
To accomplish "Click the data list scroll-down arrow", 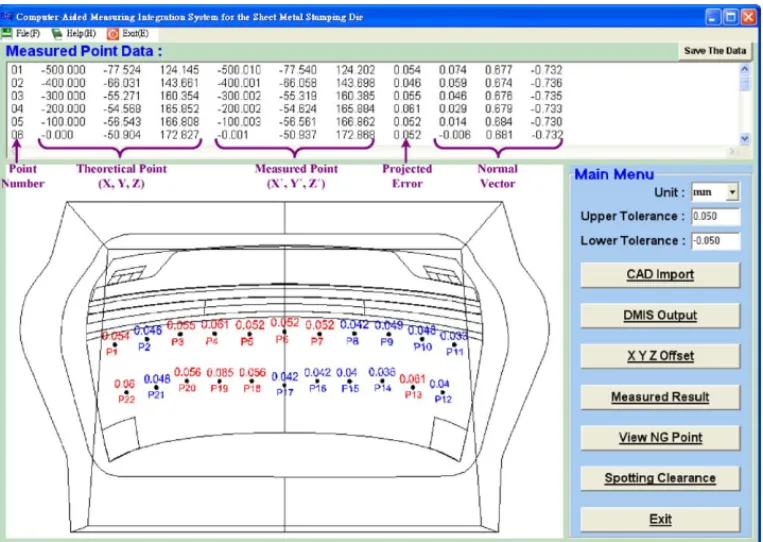I will pos(745,139).
